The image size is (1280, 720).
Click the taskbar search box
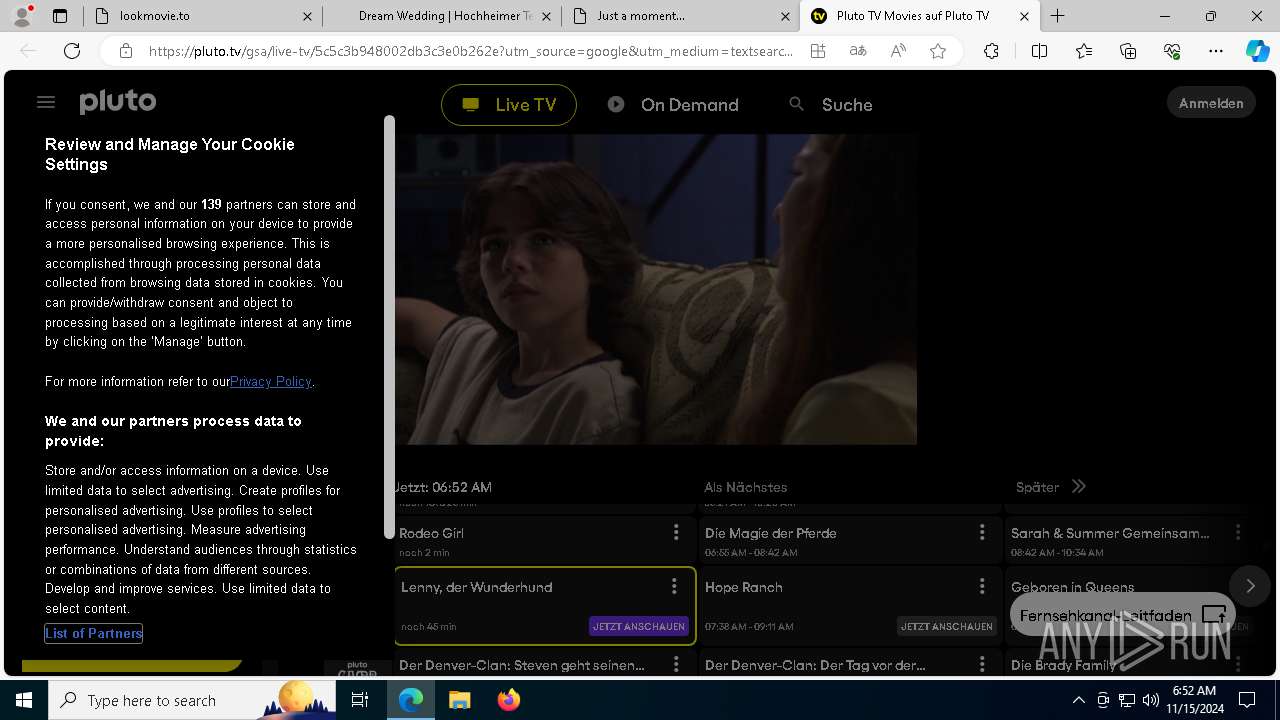[192, 700]
